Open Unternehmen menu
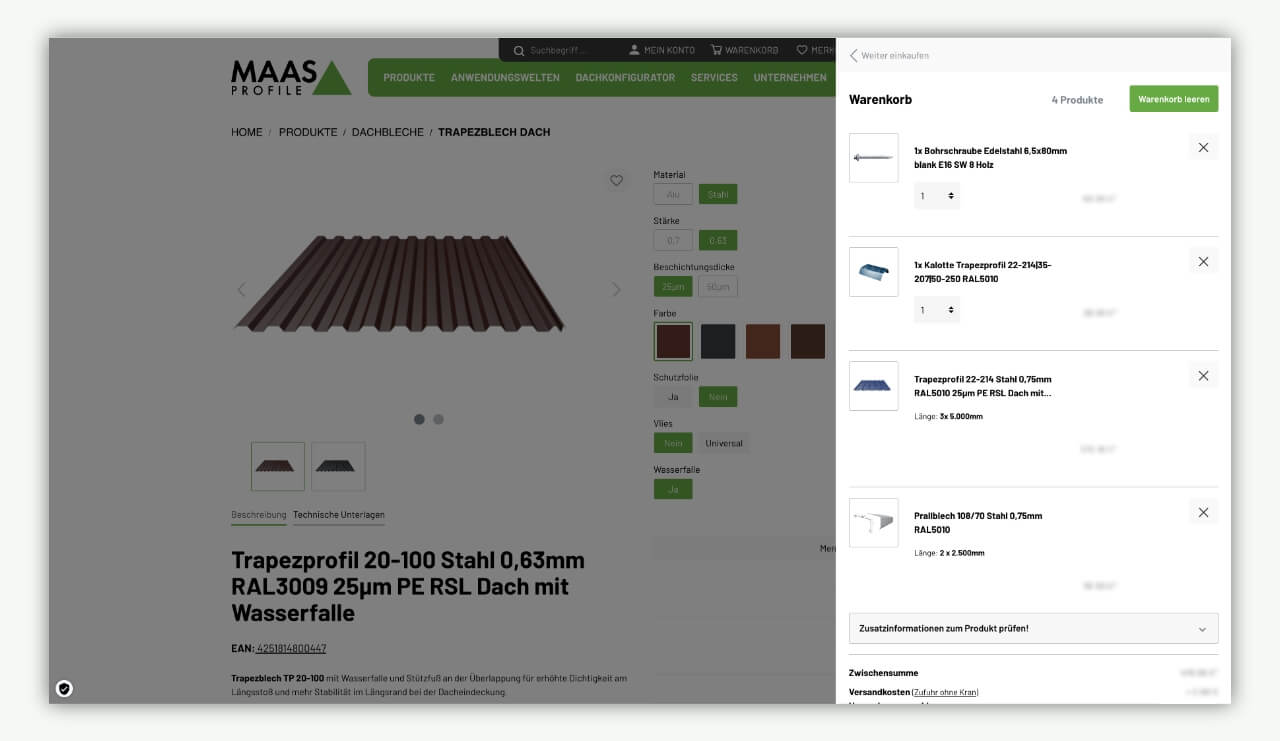The width and height of the screenshot is (1280, 741). pyautogui.click(x=790, y=77)
